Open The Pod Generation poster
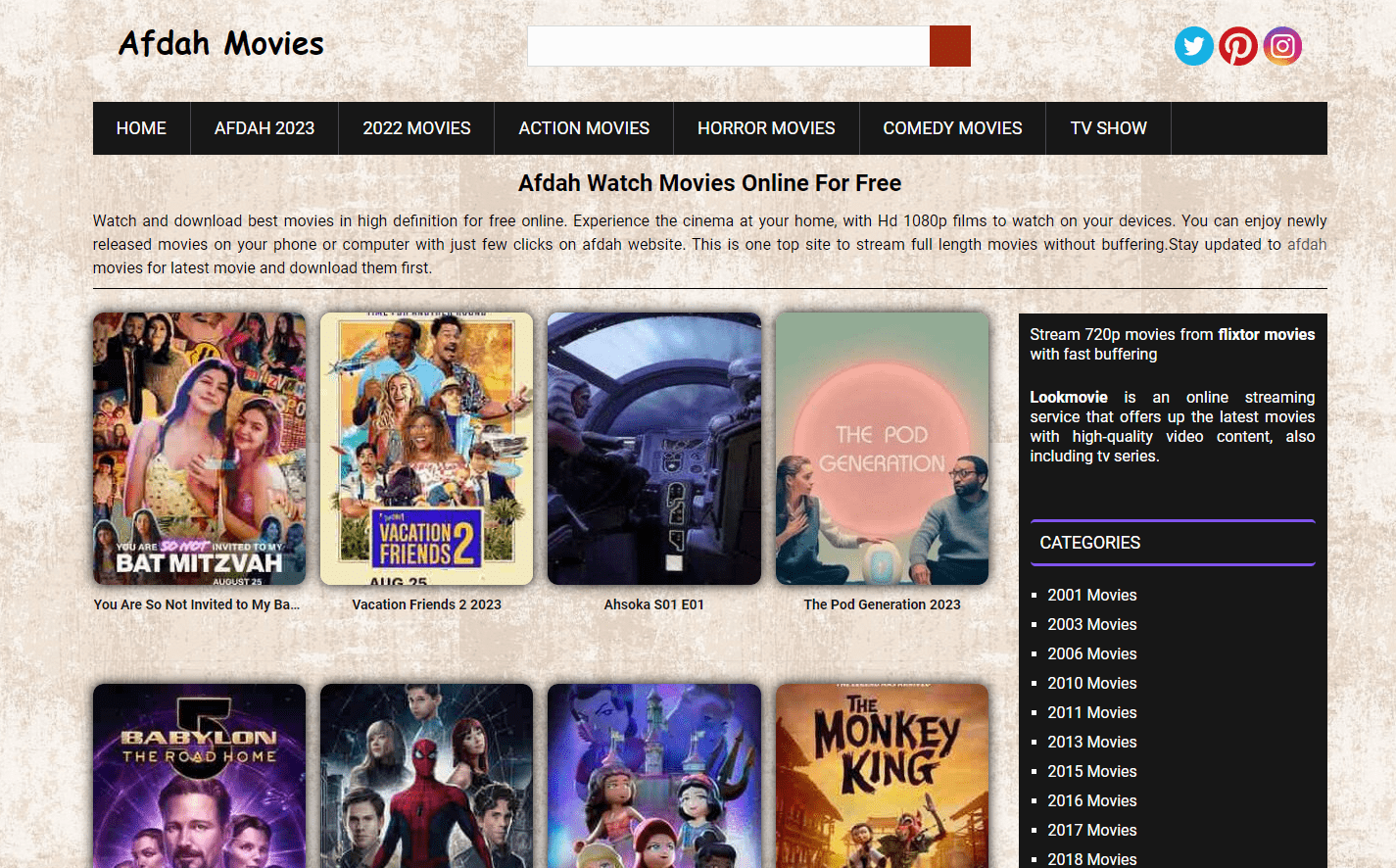The image size is (1396, 868). [x=882, y=449]
